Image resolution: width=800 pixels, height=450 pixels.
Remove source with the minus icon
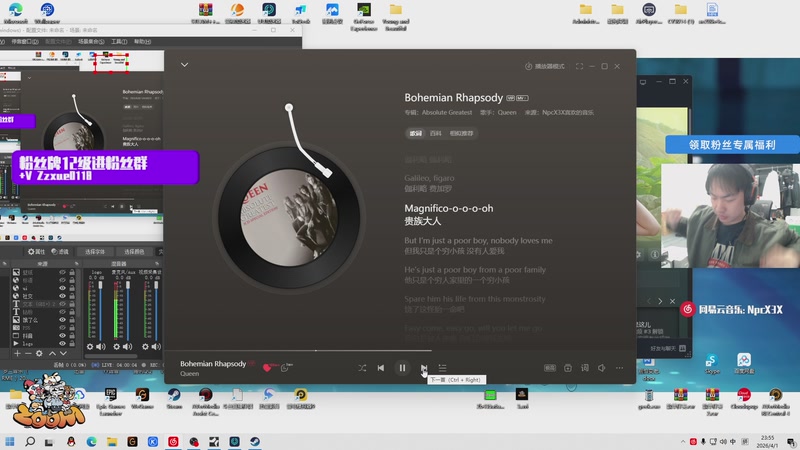28,353
